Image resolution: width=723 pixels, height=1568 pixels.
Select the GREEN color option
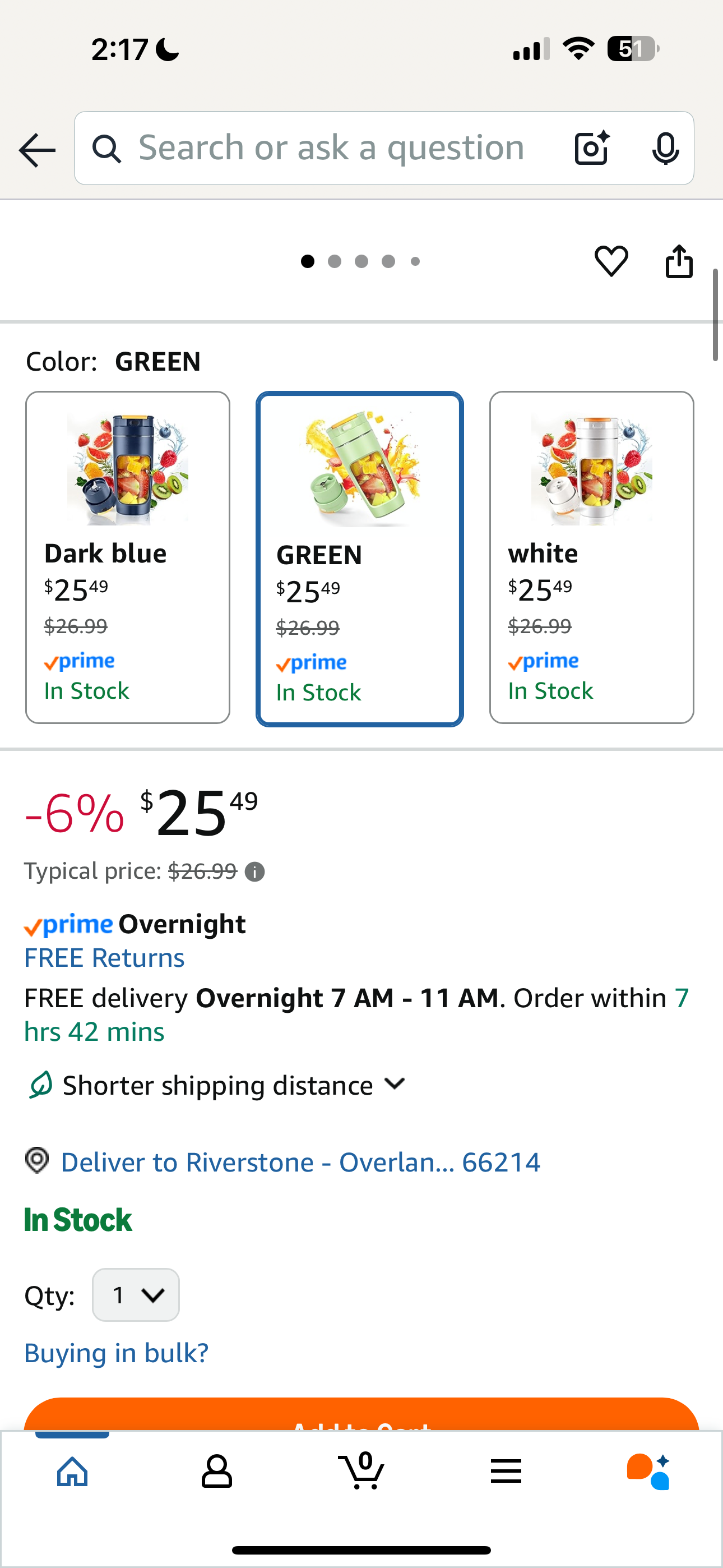360,558
